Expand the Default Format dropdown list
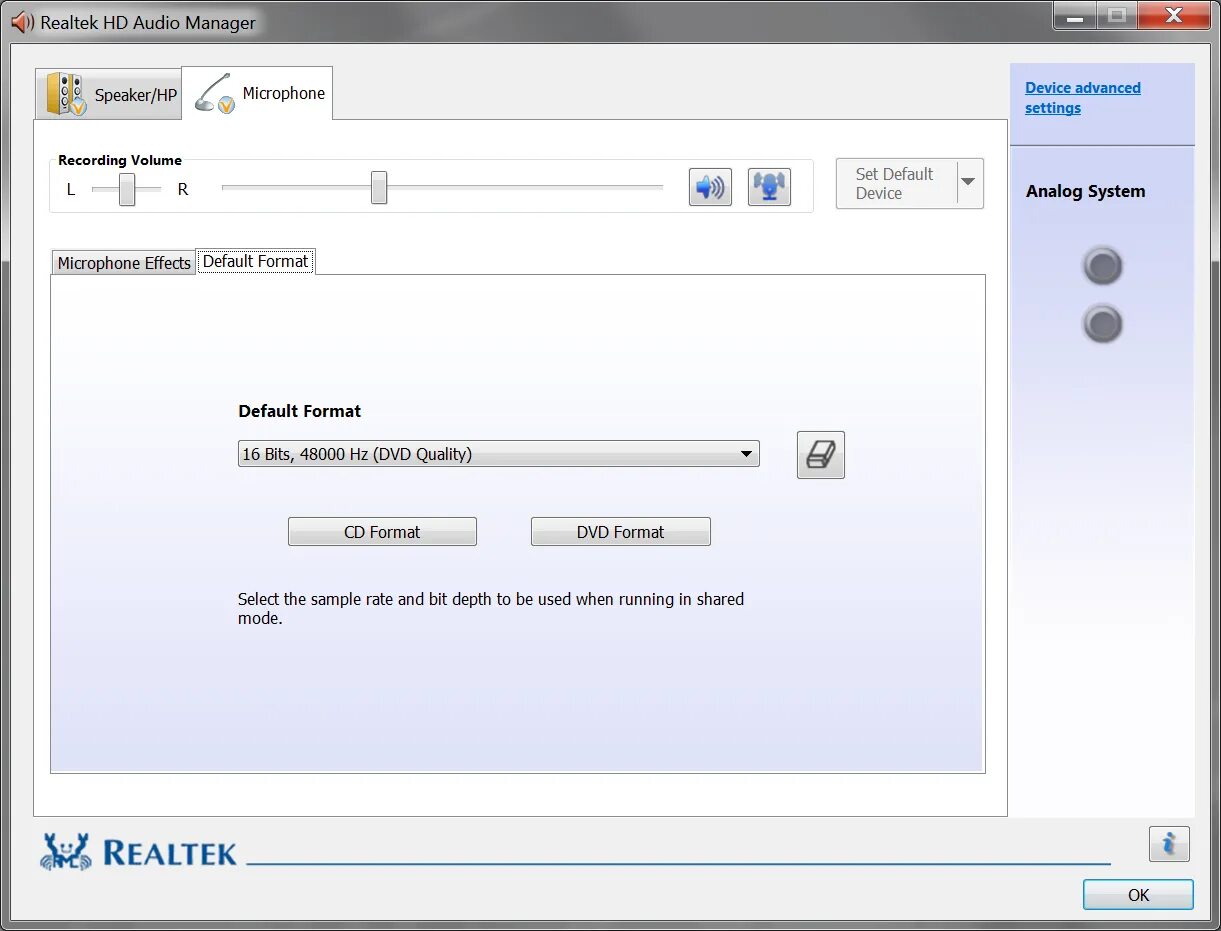 tap(746, 454)
